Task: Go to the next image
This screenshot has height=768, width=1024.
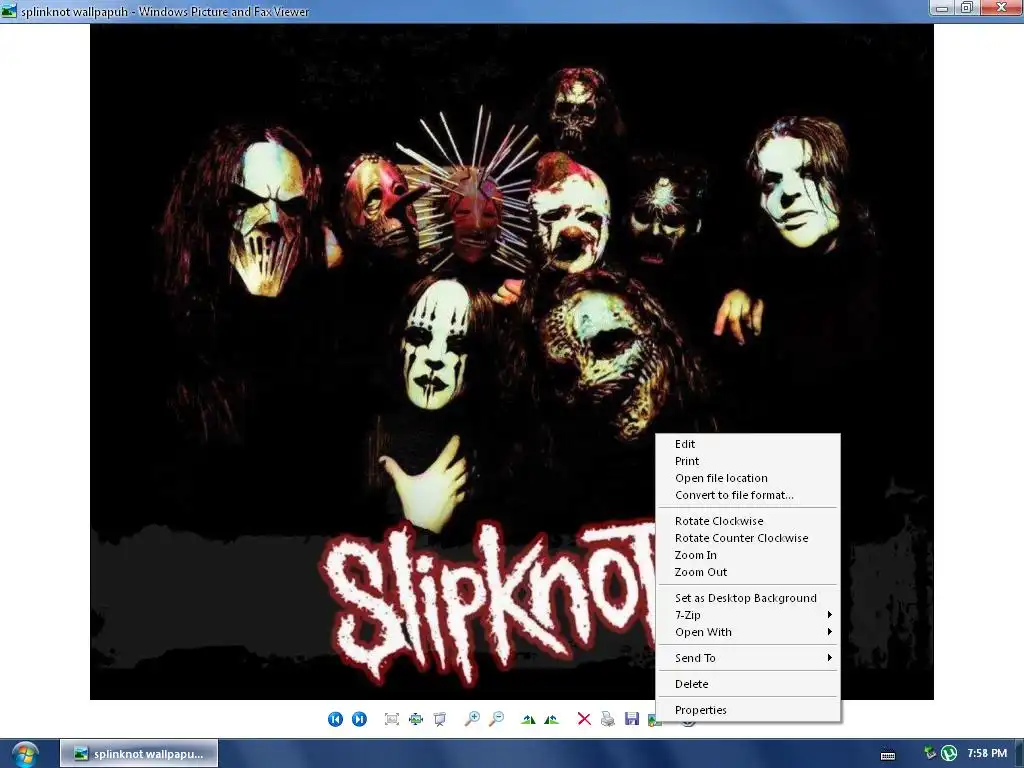Action: tap(359, 719)
